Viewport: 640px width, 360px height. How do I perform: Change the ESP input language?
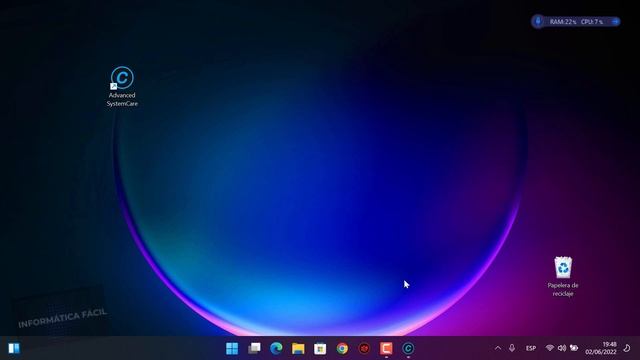pyautogui.click(x=531, y=348)
